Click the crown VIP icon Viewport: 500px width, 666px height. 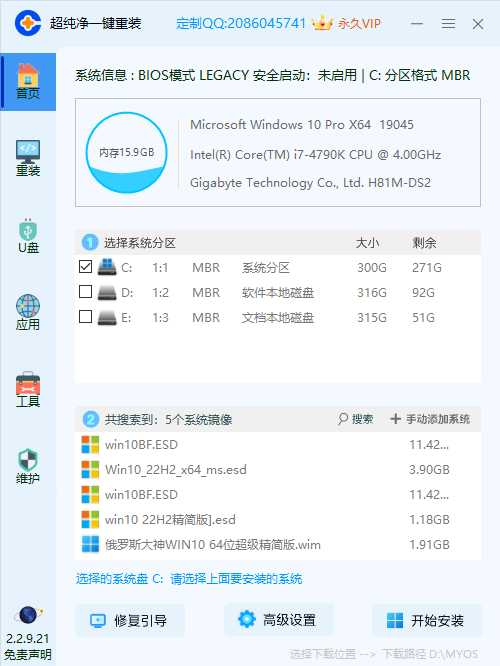322,23
